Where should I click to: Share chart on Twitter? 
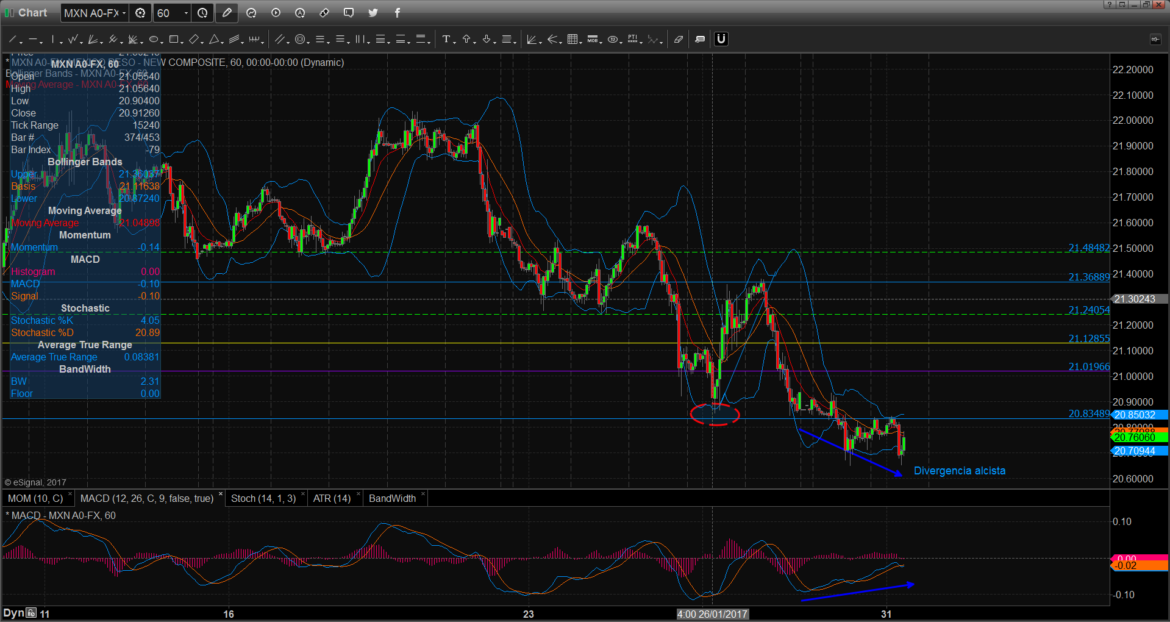372,13
